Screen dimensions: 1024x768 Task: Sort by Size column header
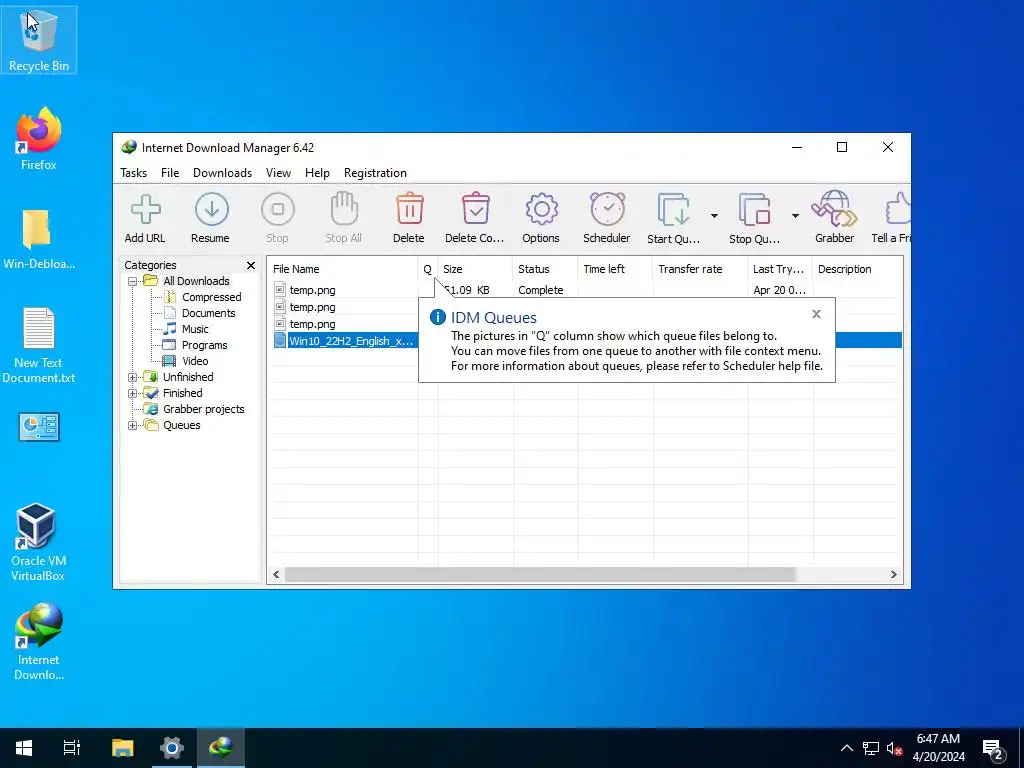[x=475, y=269]
